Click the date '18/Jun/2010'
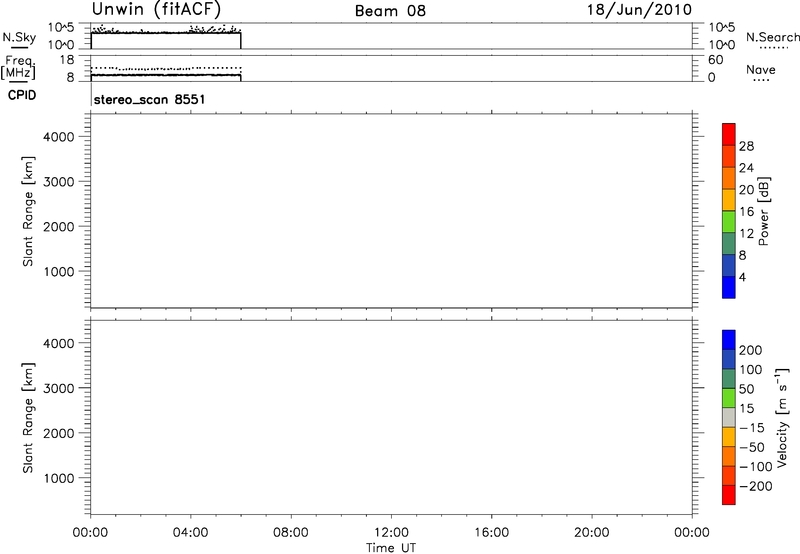The width and height of the screenshot is (800, 554). pyautogui.click(x=639, y=10)
